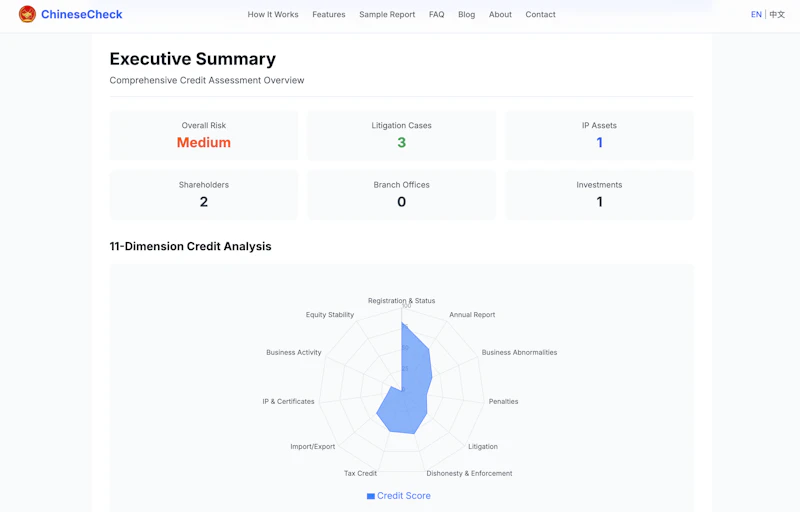Switch language to EN
The height and width of the screenshot is (512, 800).
pos(756,14)
